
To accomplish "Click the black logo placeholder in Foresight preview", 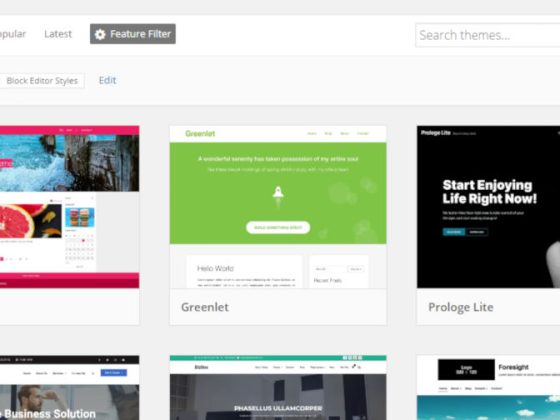I will (x=466, y=370).
